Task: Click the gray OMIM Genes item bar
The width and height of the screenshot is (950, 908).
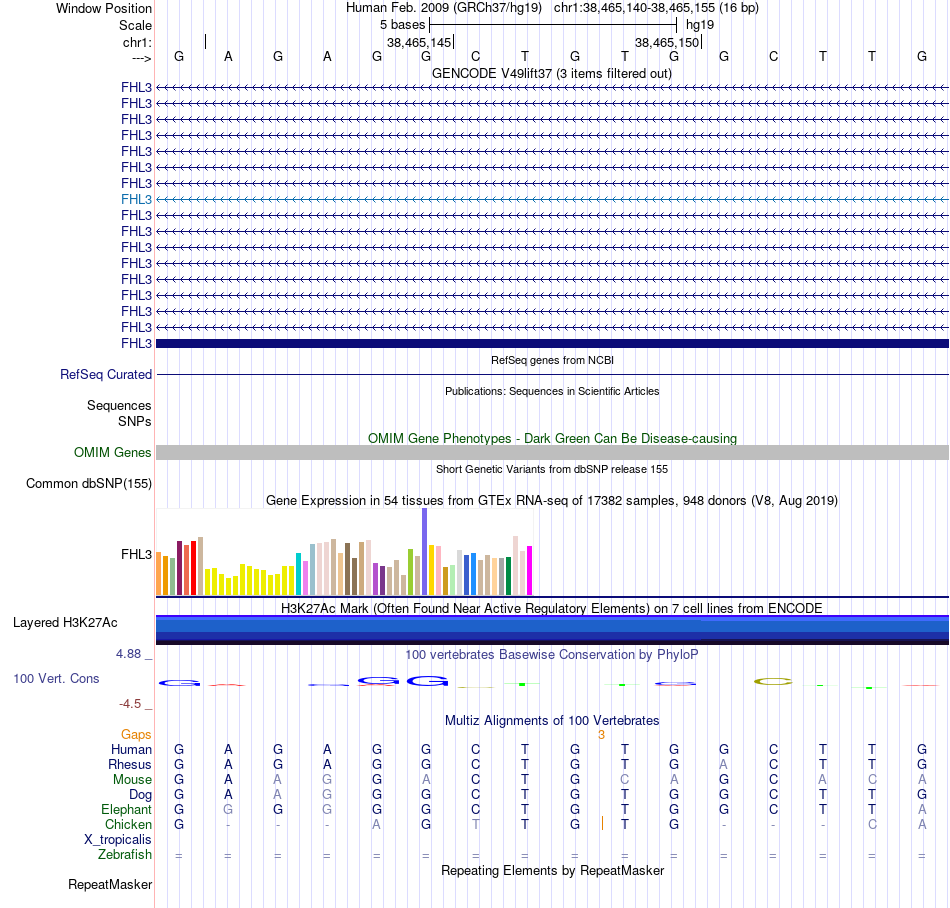Action: pos(552,452)
